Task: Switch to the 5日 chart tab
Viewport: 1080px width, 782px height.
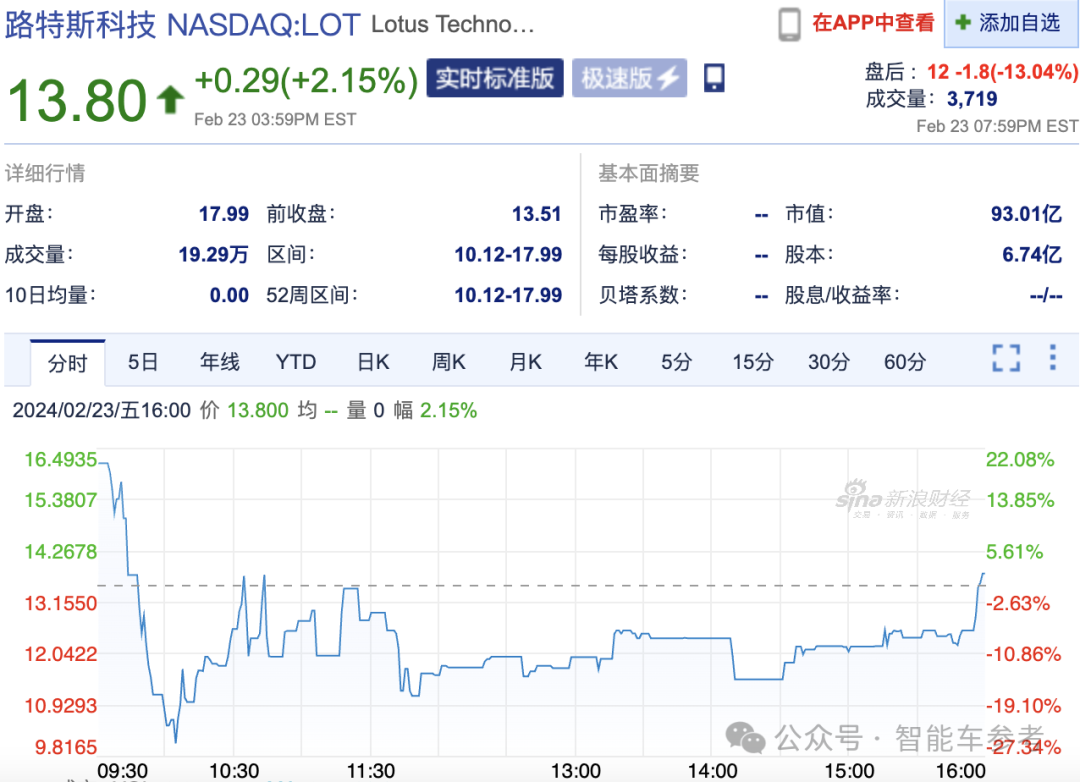Action: (143, 362)
